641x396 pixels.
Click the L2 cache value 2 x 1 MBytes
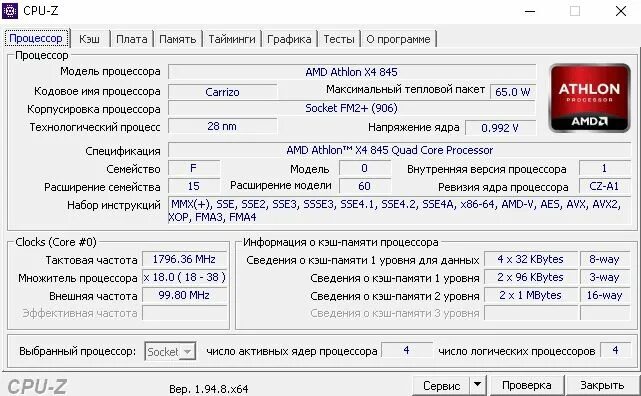click(x=531, y=295)
